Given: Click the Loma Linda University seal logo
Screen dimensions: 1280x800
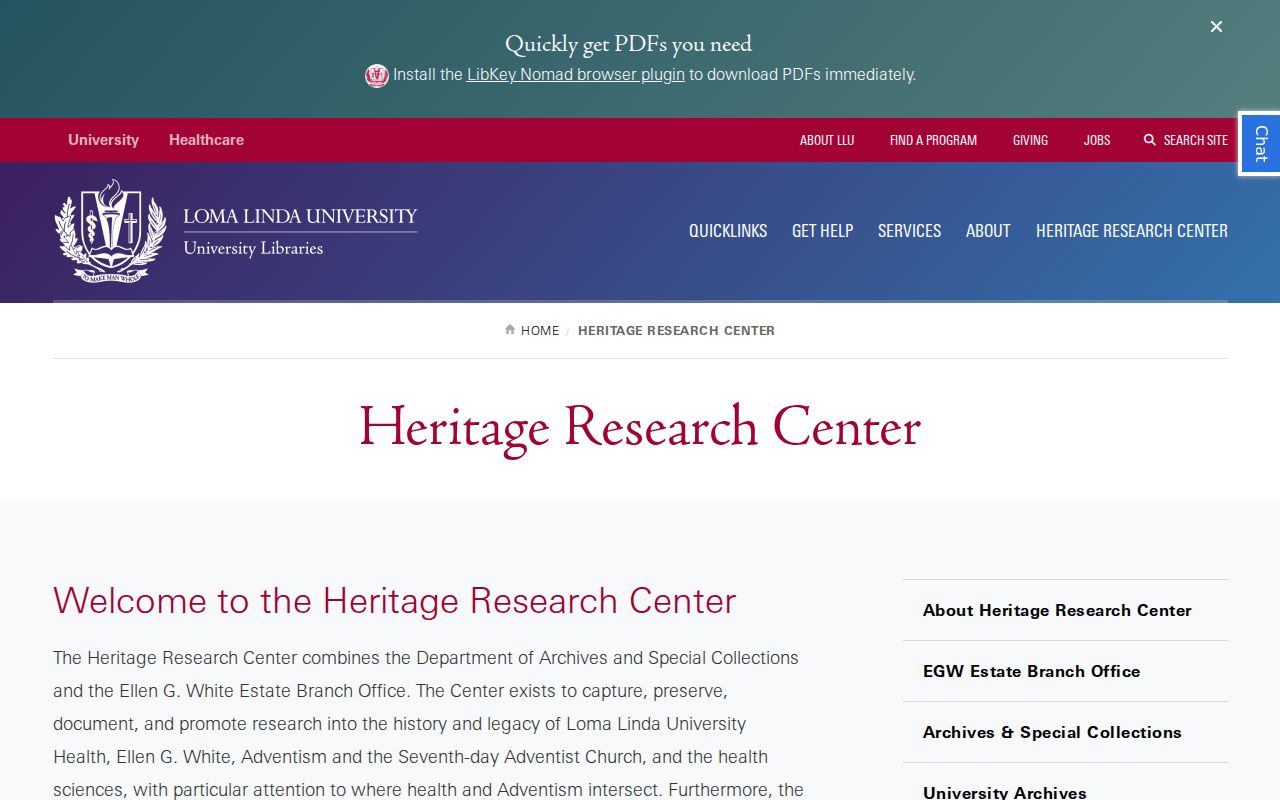Looking at the screenshot, I should 110,231.
